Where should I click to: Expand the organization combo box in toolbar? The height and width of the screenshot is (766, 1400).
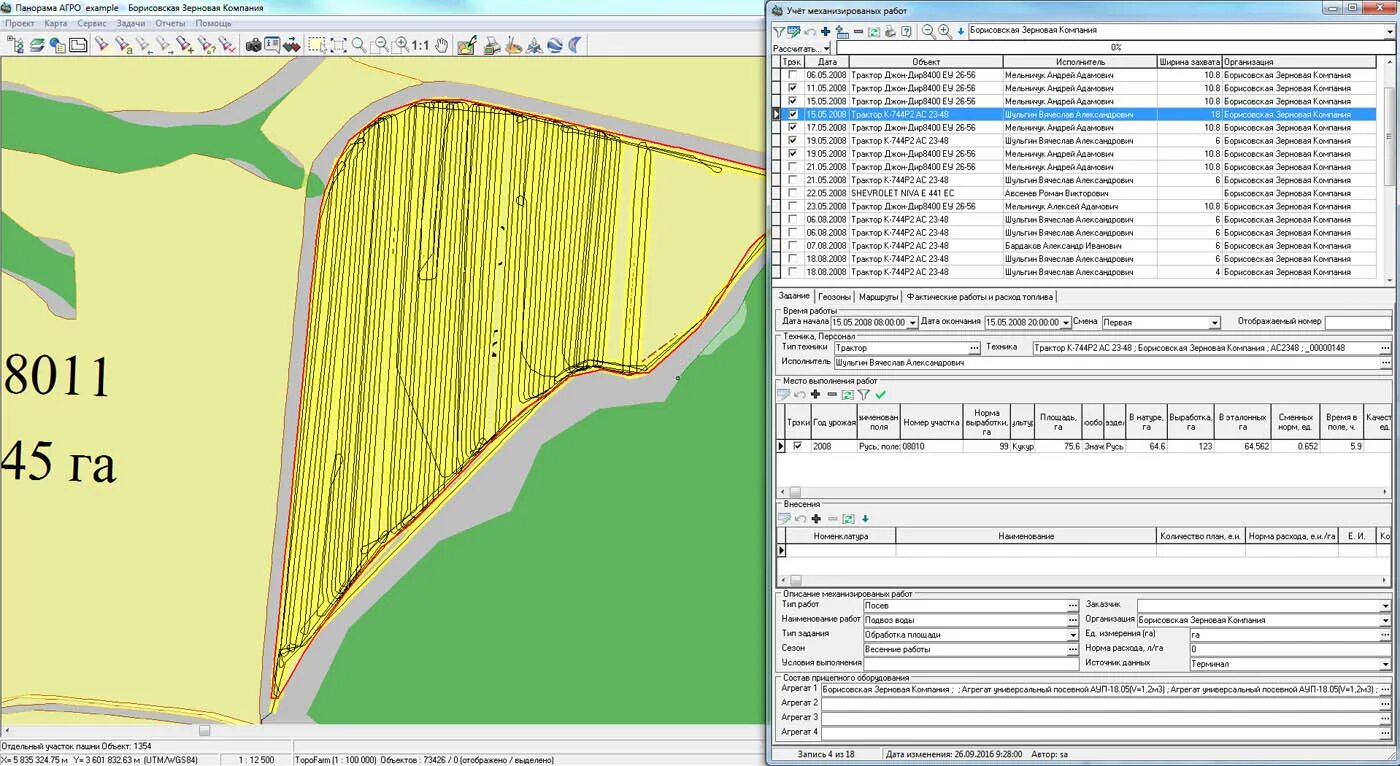coord(1389,31)
